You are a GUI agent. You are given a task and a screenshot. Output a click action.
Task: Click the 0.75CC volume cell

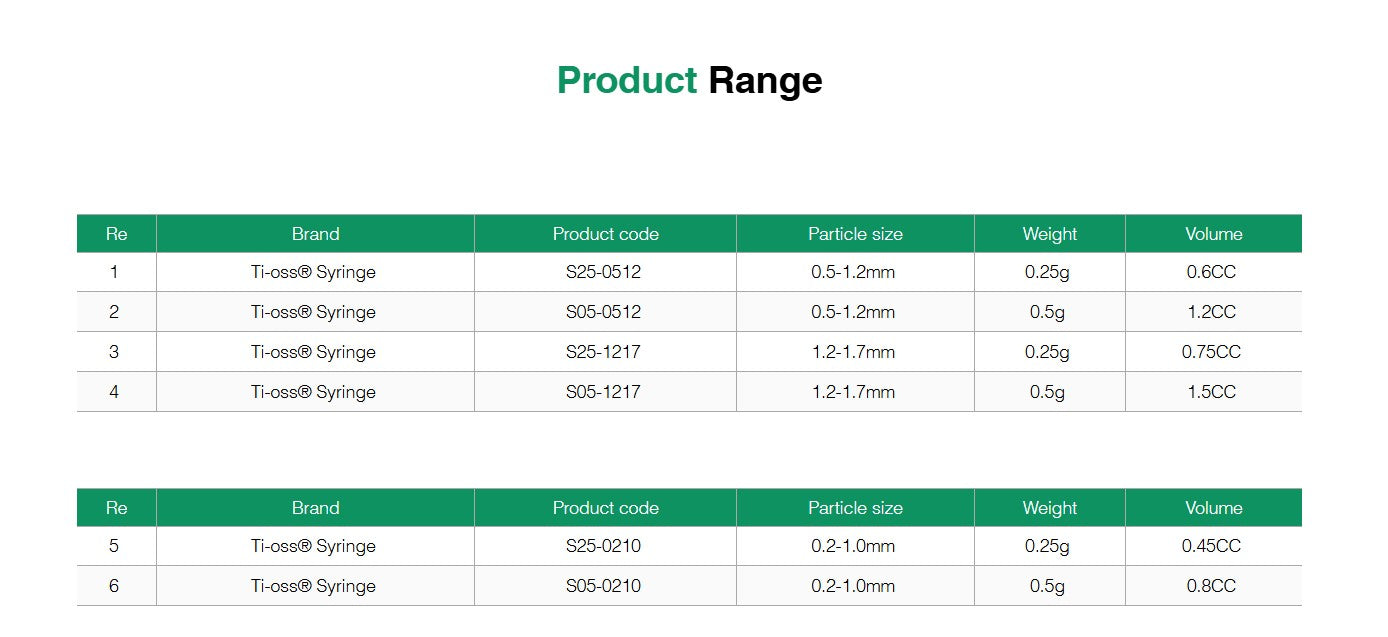[x=1211, y=352]
